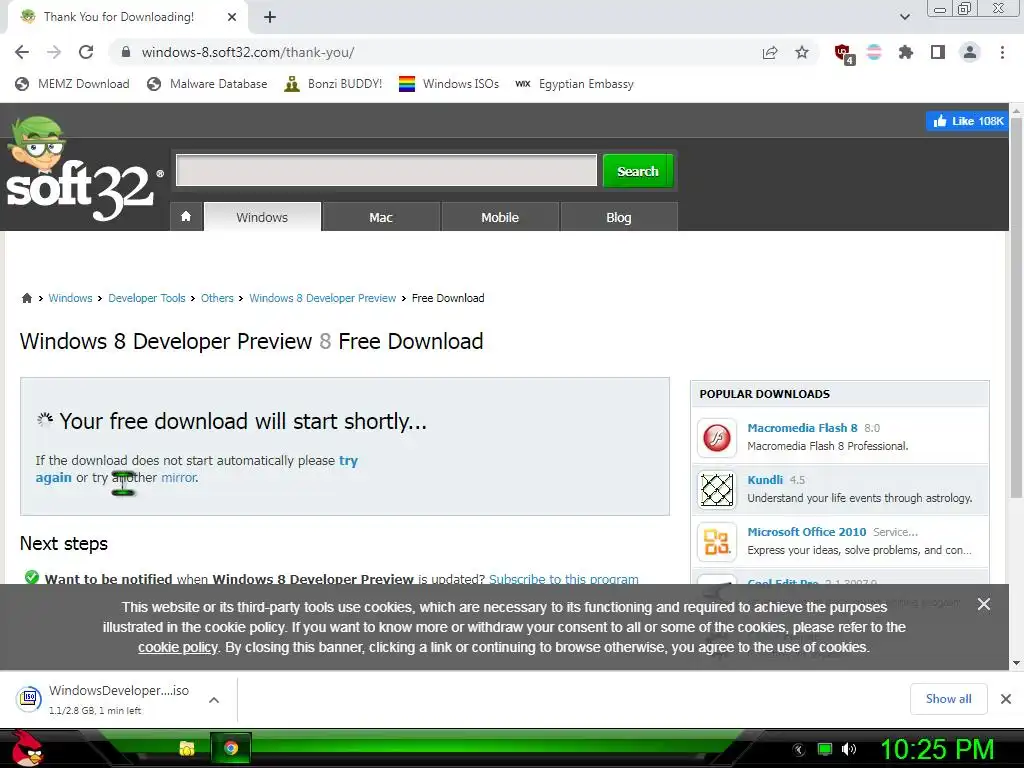
Task: Select the Windows nav tab
Action: coord(262,217)
